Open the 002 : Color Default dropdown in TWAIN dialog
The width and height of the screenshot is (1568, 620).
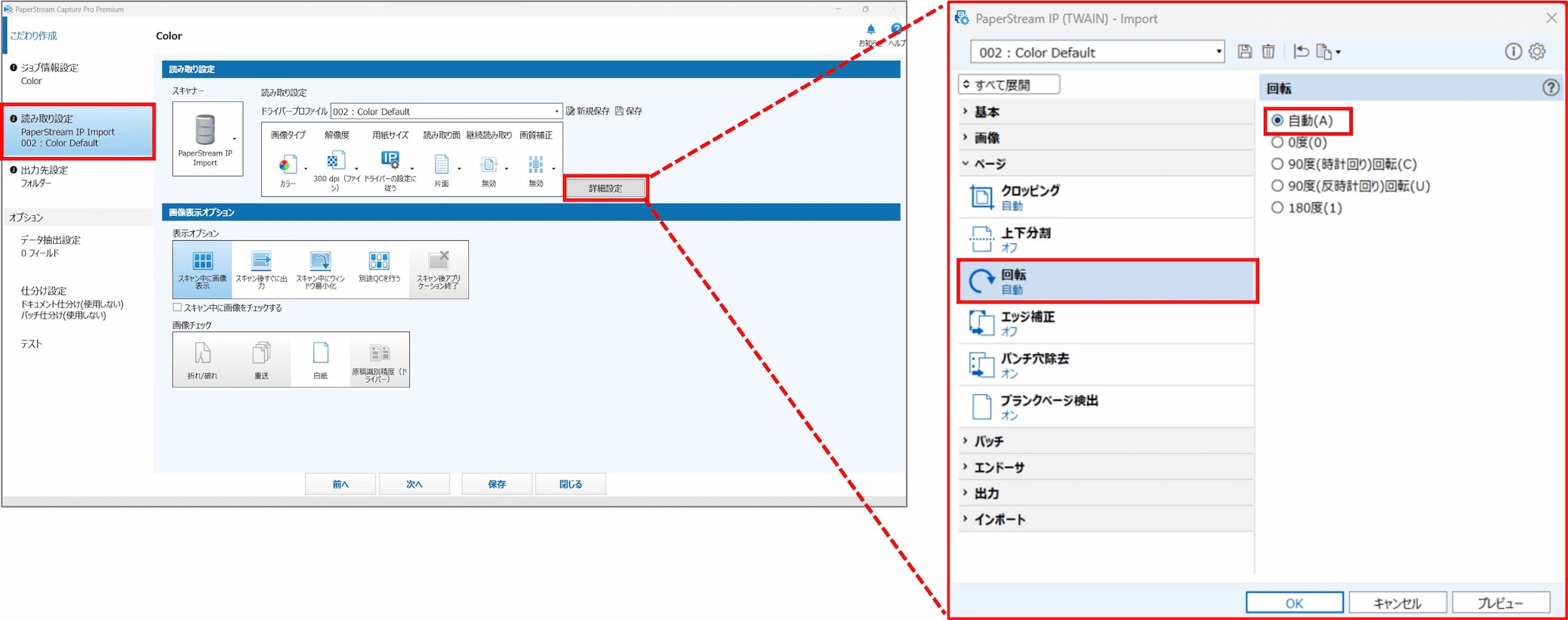[x=1097, y=52]
